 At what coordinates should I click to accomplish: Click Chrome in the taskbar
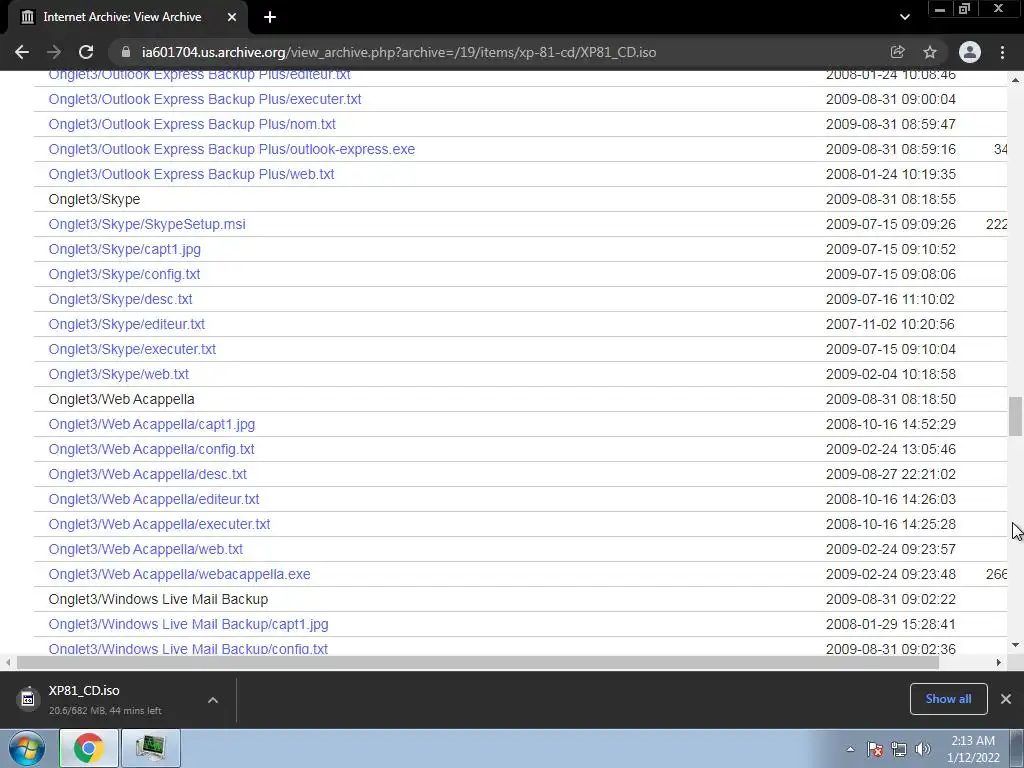pyautogui.click(x=89, y=748)
